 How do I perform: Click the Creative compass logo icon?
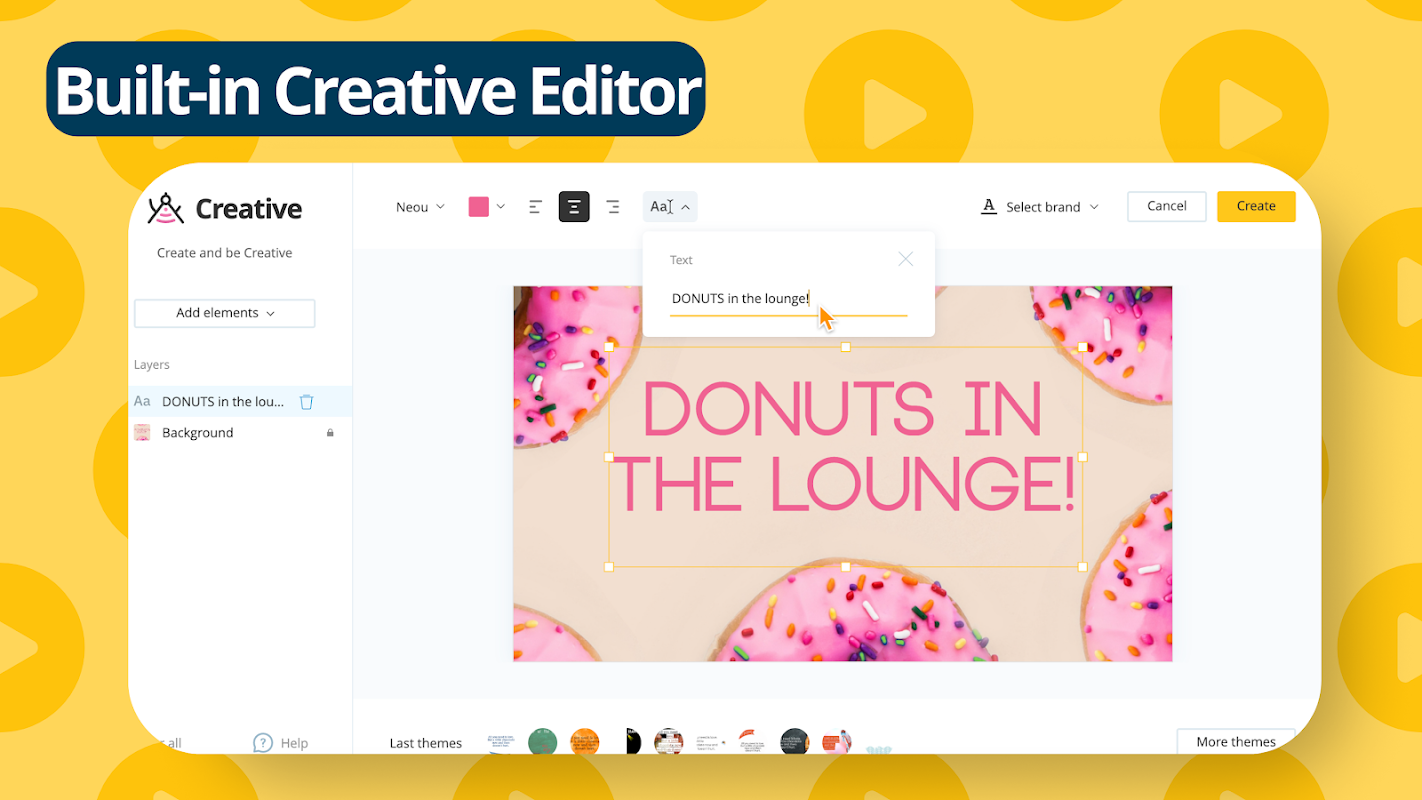166,208
